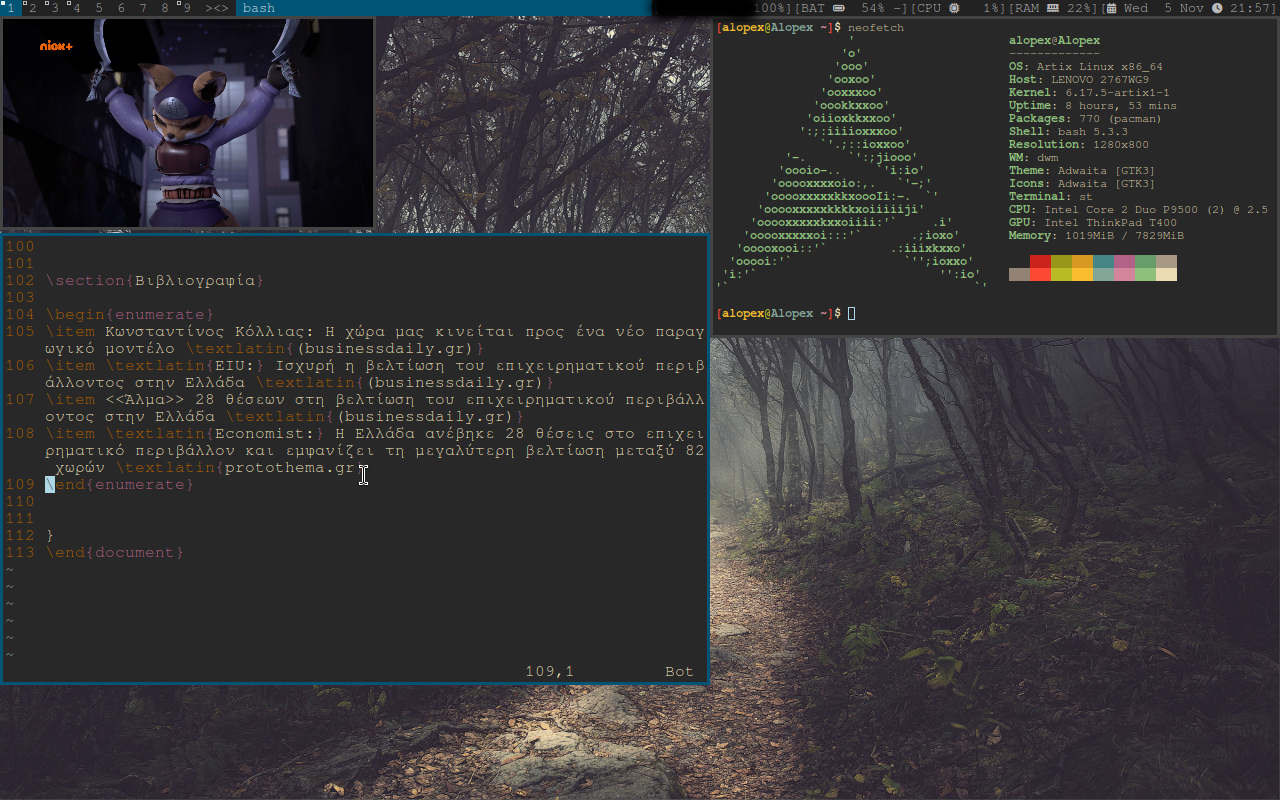This screenshot has height=800, width=1280.
Task: Click the Terminal: st line in neofetch
Action: coord(1049,197)
